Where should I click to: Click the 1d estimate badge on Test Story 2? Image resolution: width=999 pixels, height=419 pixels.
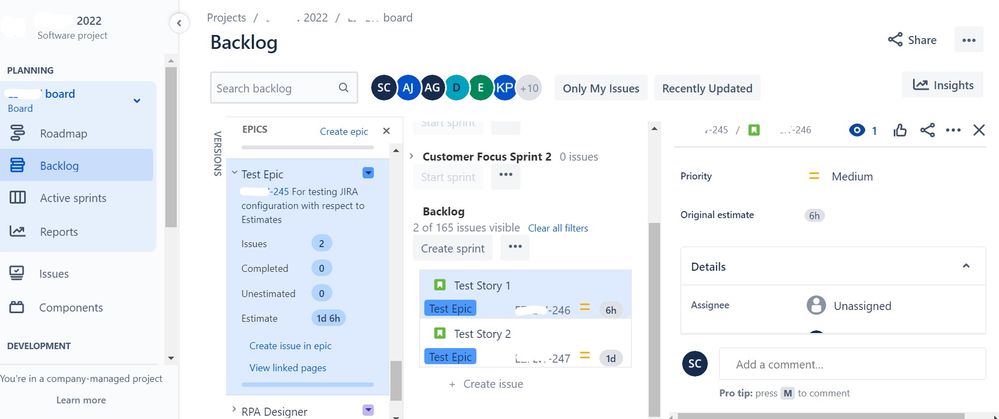tap(611, 359)
